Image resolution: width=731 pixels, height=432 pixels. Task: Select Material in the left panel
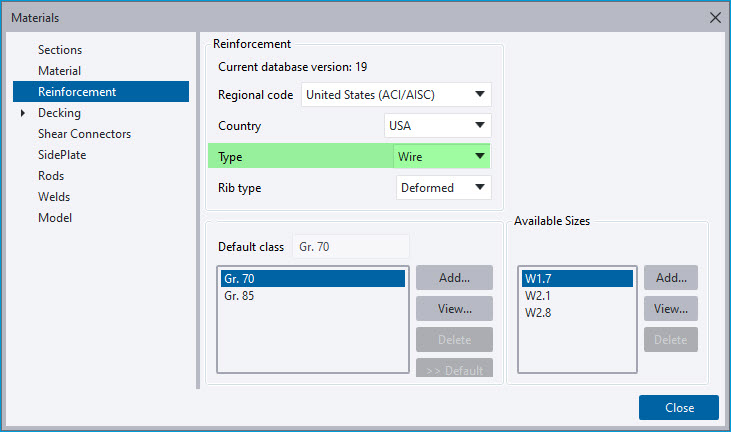[x=59, y=70]
